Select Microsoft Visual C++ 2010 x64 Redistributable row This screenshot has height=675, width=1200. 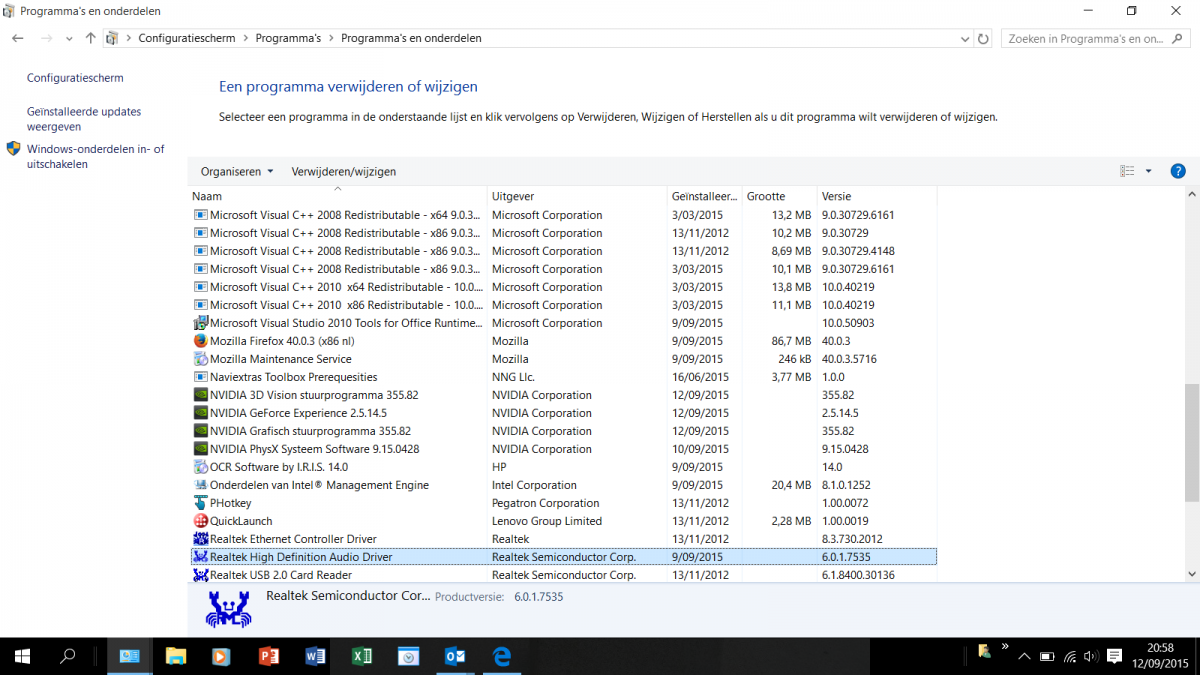(564, 287)
